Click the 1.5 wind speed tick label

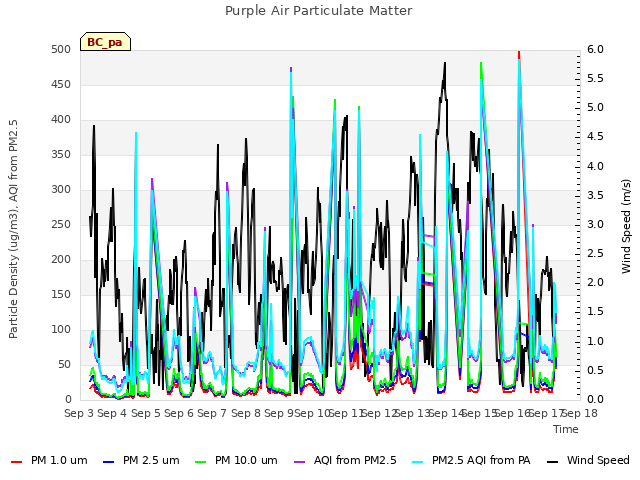coord(595,312)
